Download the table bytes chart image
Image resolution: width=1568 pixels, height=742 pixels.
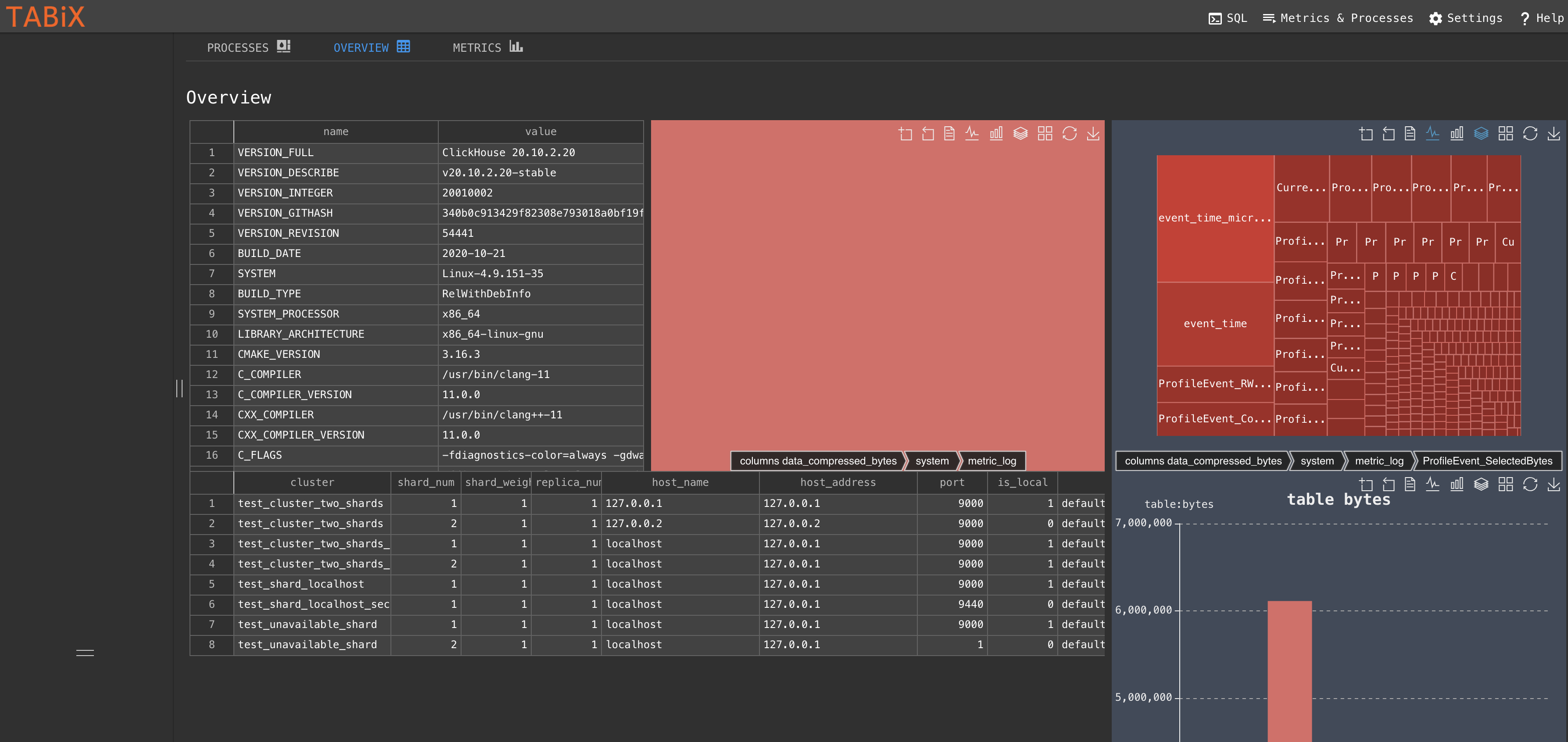[1554, 484]
